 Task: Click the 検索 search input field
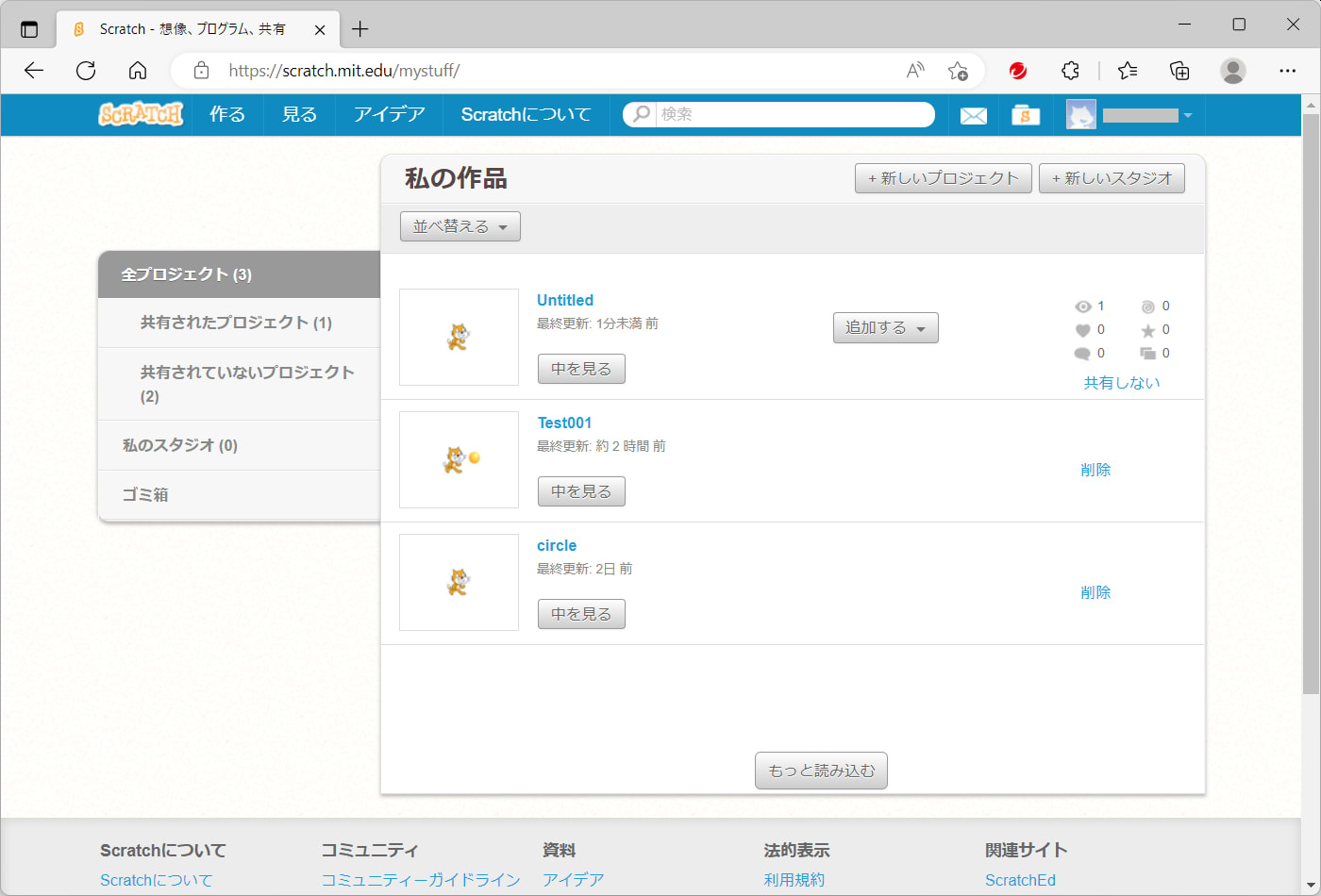click(x=793, y=114)
